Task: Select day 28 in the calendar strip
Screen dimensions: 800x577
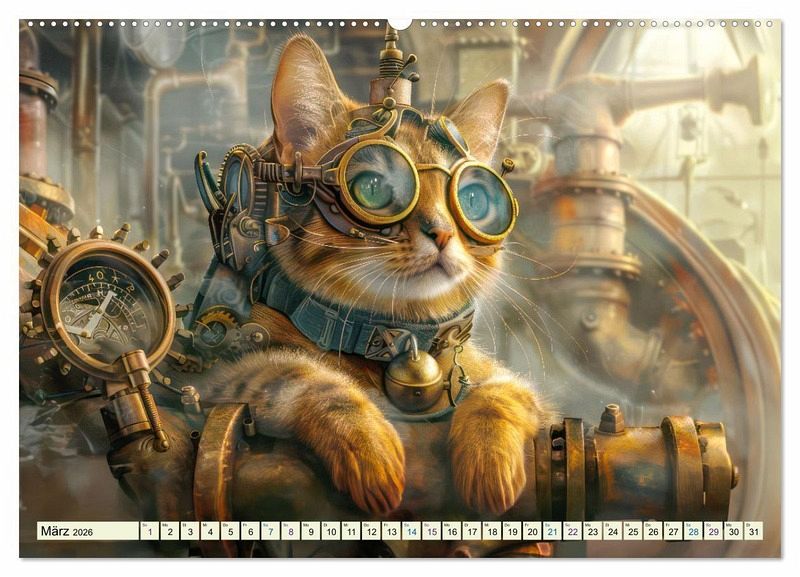Action: point(694,532)
